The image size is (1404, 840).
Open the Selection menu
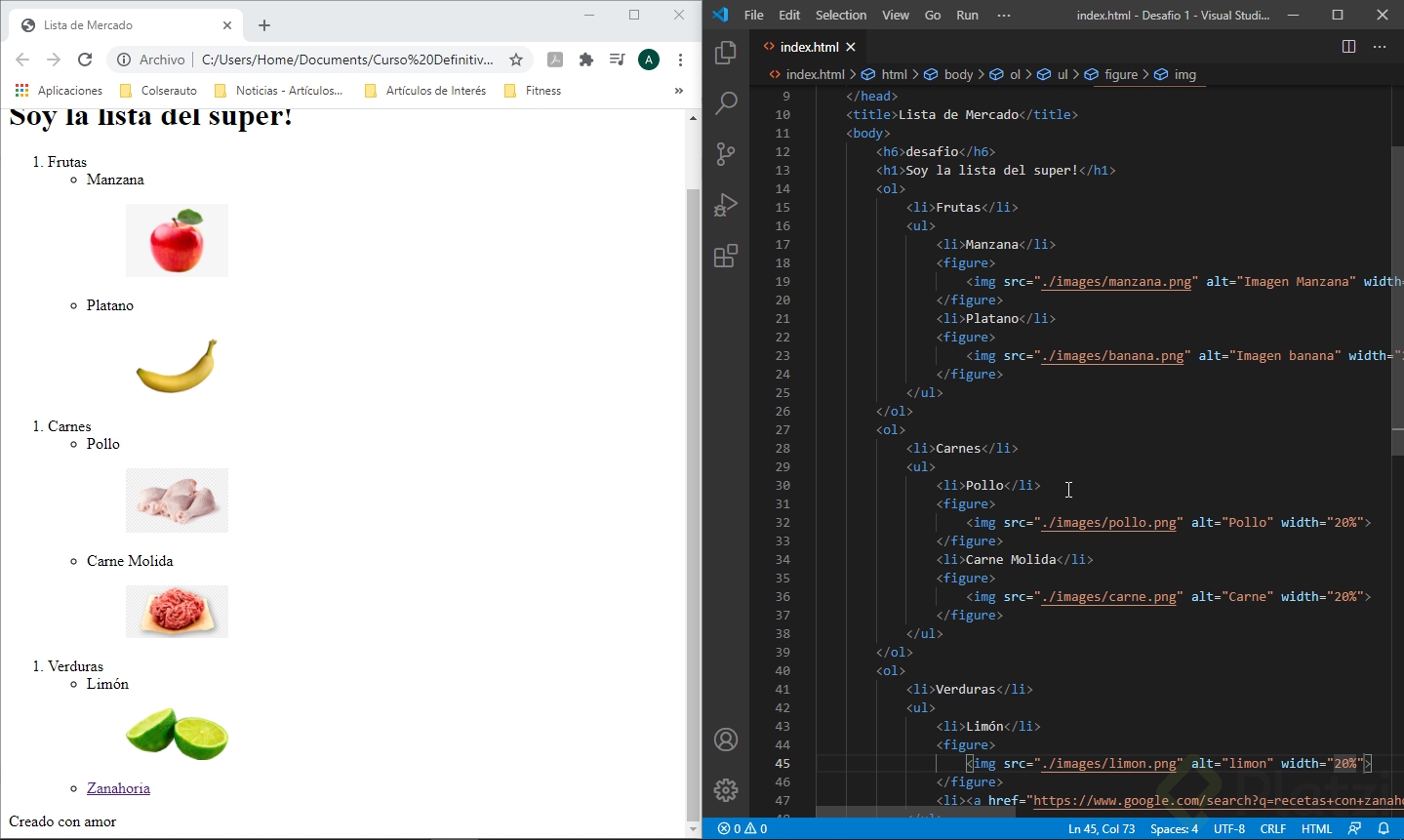click(x=840, y=15)
